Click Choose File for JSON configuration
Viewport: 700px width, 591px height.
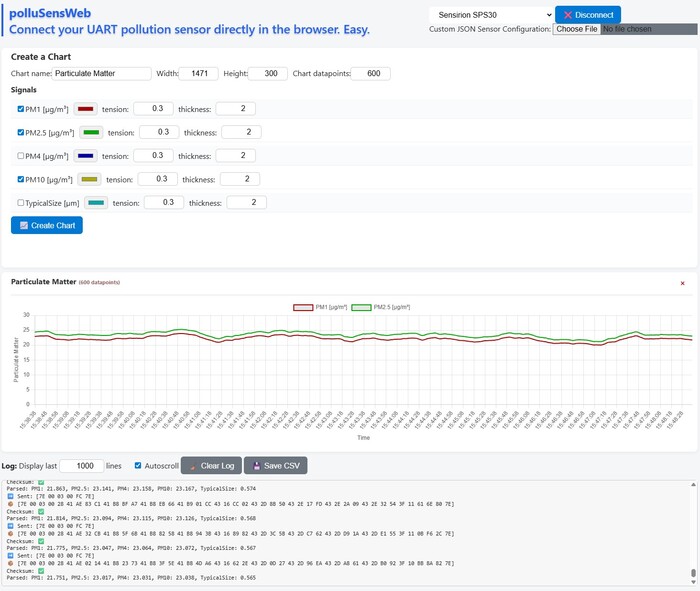[x=577, y=29]
